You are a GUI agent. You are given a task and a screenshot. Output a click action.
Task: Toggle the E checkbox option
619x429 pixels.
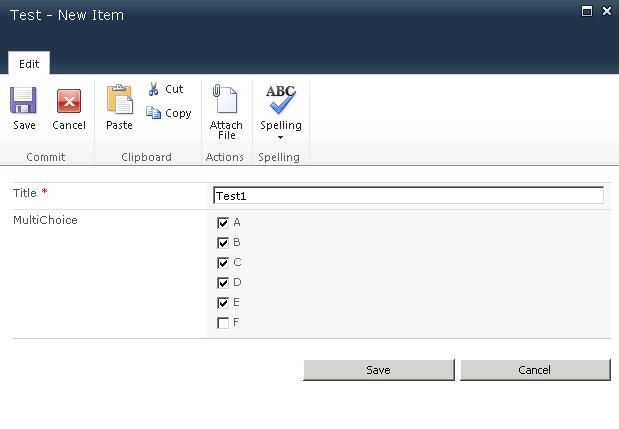(x=223, y=303)
